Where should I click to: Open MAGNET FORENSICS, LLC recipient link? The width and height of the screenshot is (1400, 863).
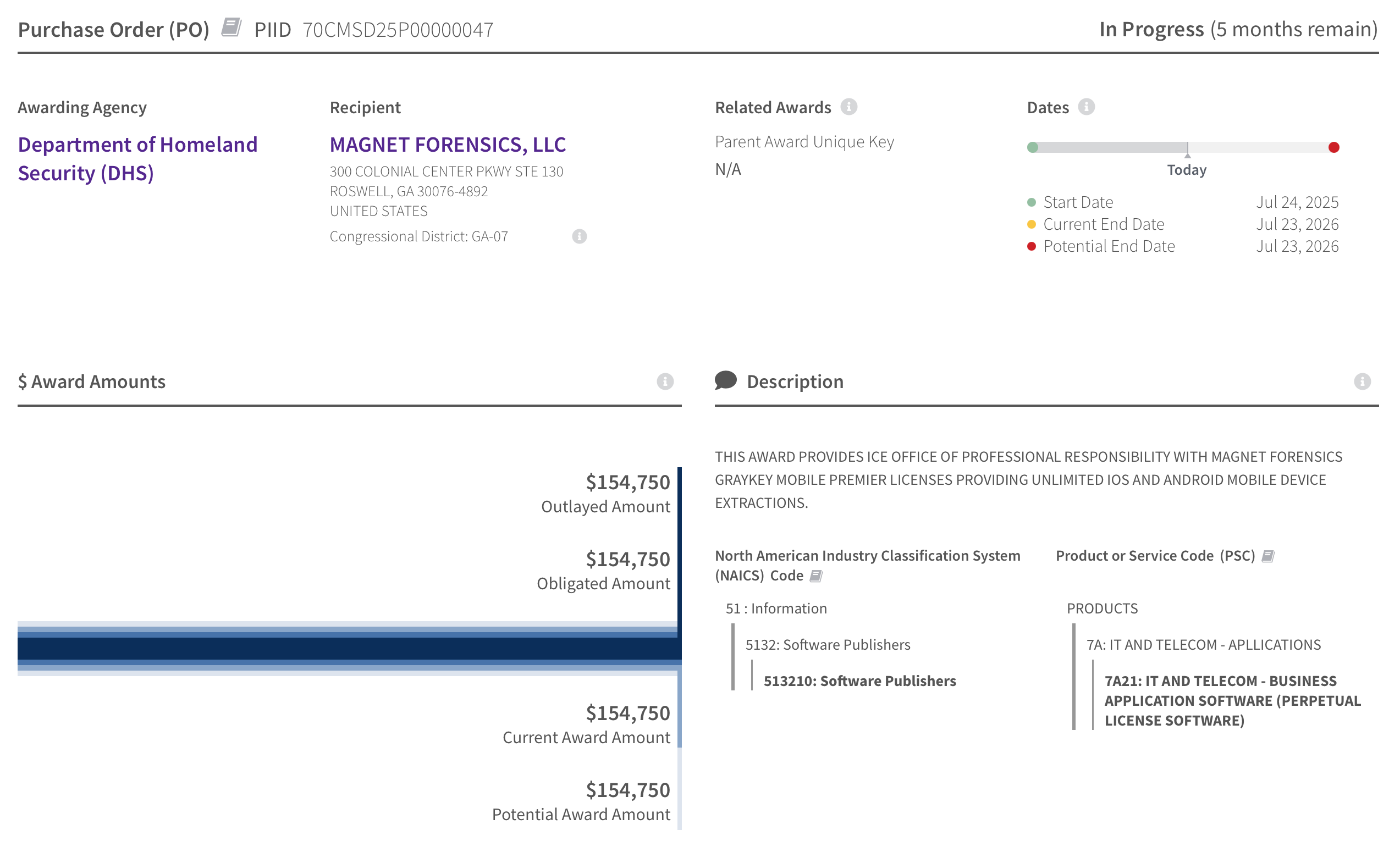tap(448, 145)
